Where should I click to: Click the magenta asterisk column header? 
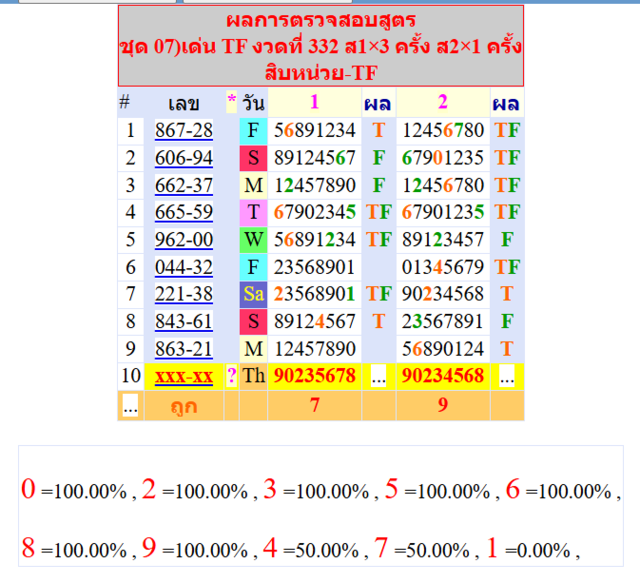coord(231,100)
